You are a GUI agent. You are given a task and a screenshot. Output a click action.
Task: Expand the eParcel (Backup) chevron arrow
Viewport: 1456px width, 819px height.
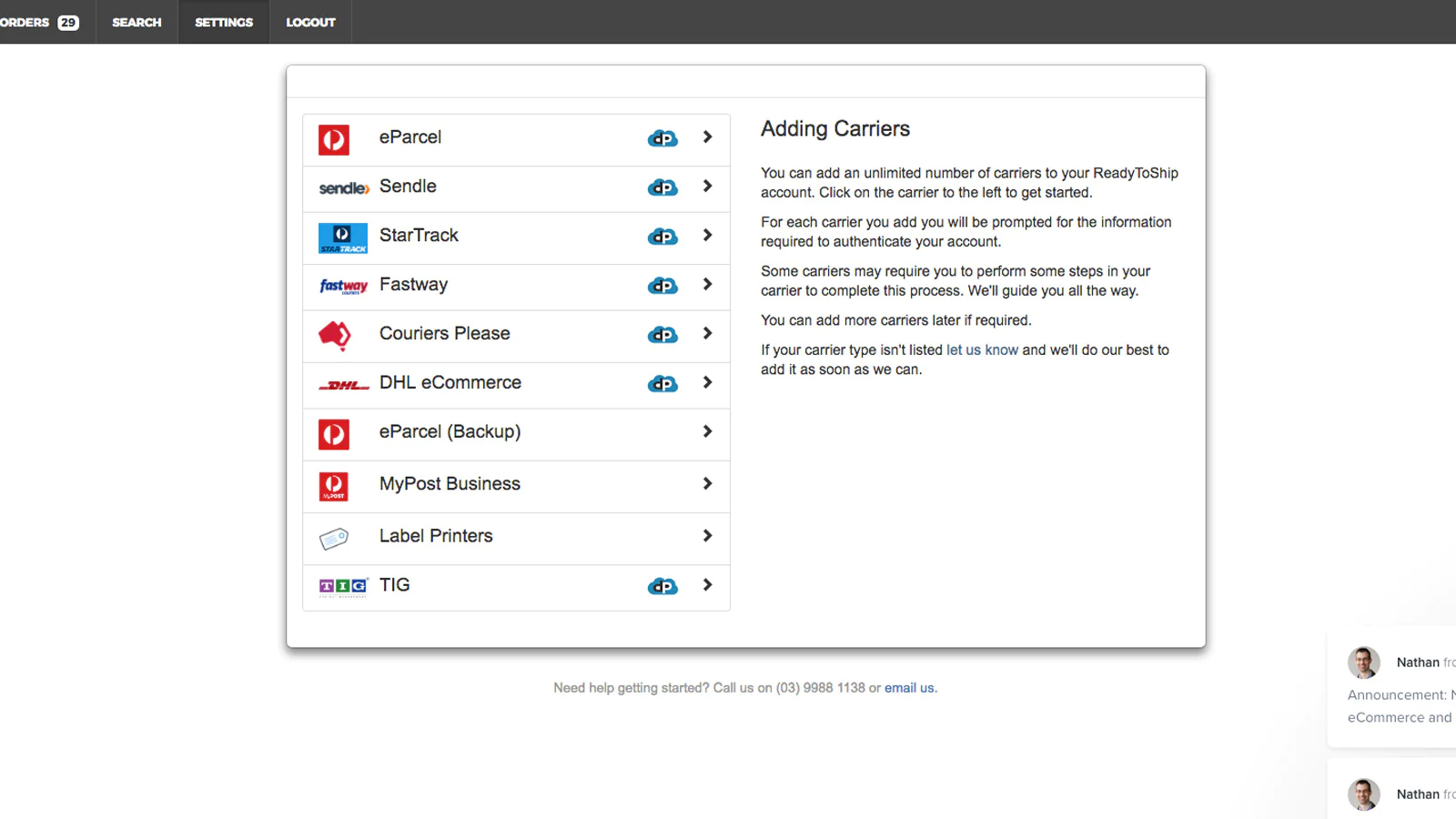point(707,432)
